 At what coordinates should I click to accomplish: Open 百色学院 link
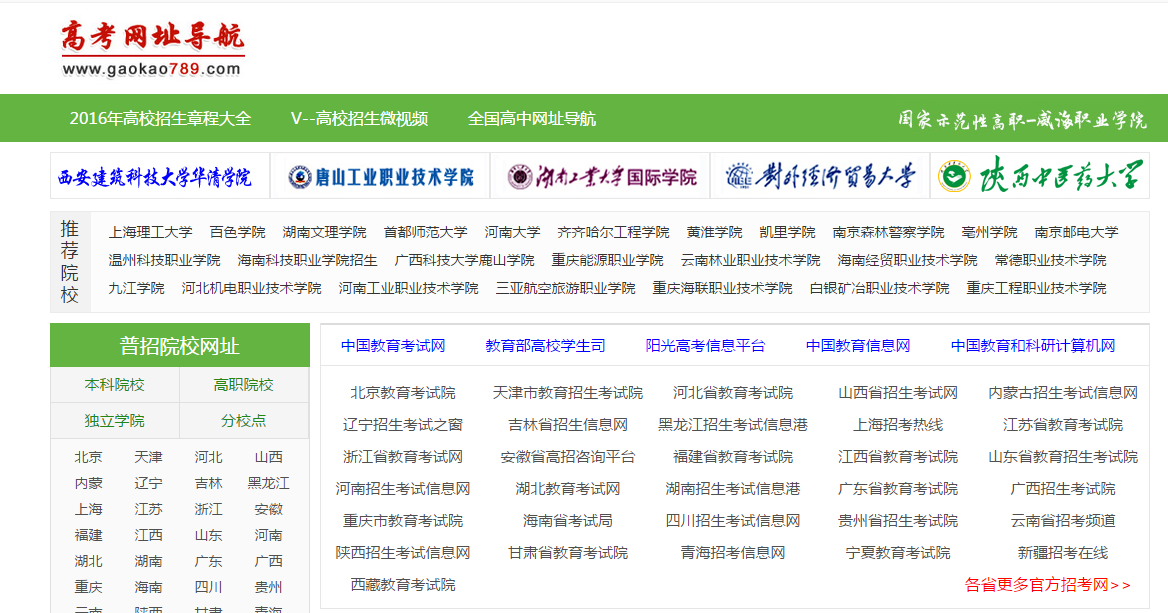[x=238, y=232]
